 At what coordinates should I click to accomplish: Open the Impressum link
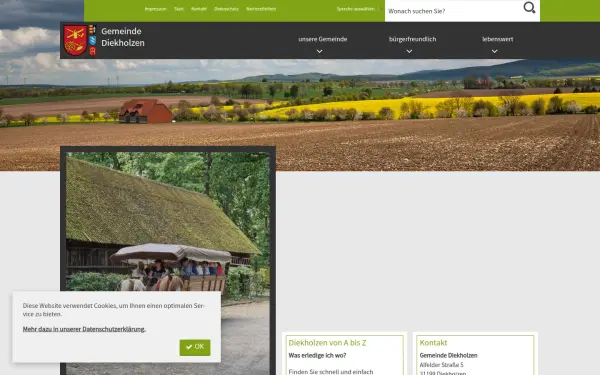point(156,9)
